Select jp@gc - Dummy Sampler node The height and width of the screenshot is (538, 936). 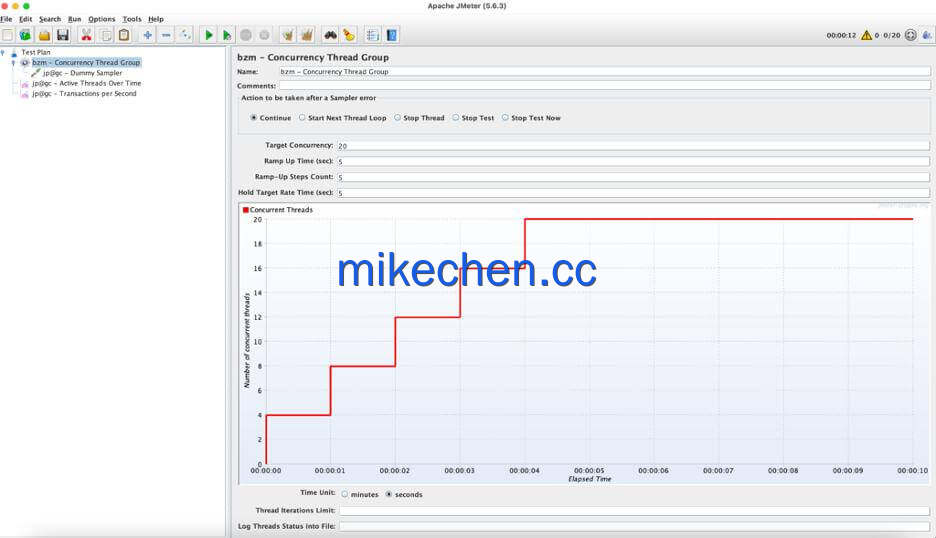pyautogui.click(x=82, y=73)
